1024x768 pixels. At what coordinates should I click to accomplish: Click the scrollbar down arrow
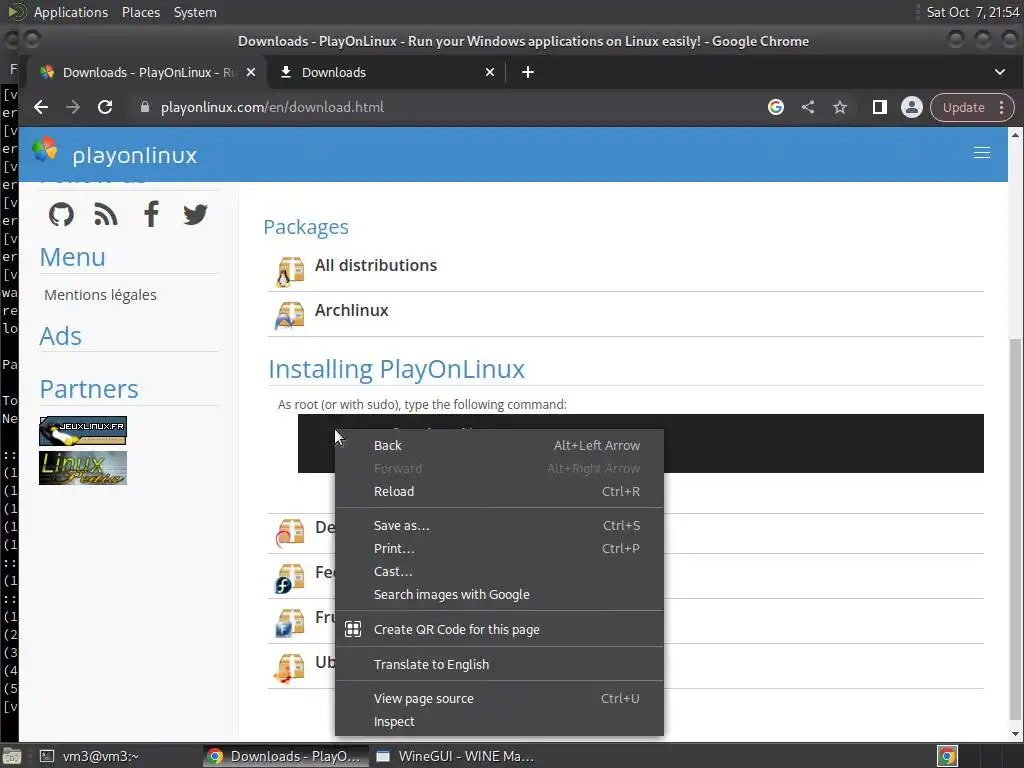1015,734
